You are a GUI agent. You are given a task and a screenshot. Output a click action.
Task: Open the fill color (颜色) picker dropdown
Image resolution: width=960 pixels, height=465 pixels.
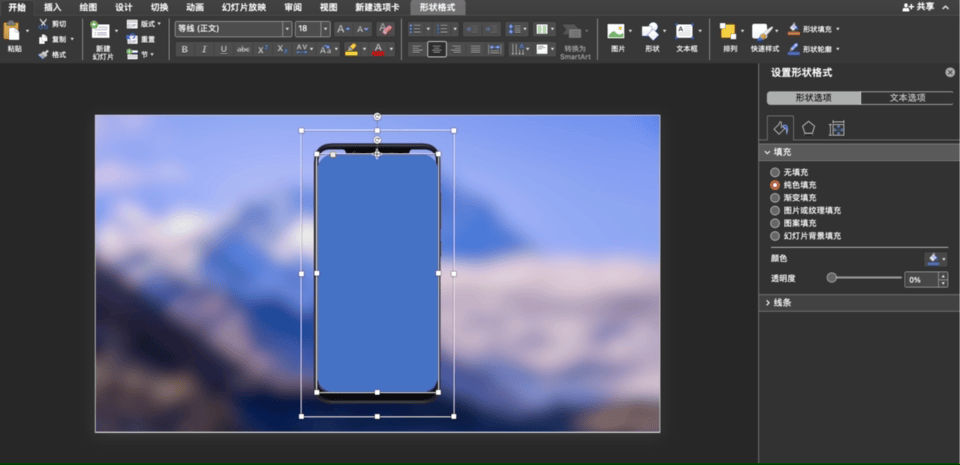[x=937, y=258]
